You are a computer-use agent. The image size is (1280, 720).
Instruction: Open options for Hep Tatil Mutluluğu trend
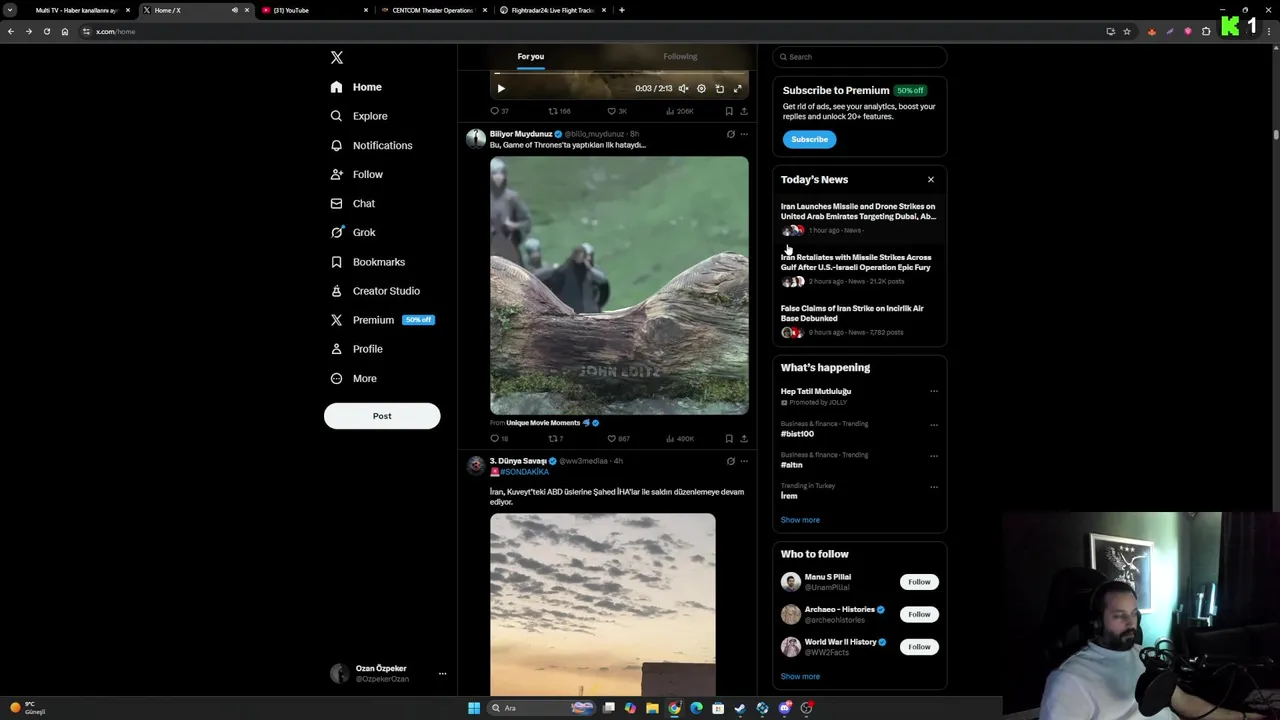coord(934,392)
